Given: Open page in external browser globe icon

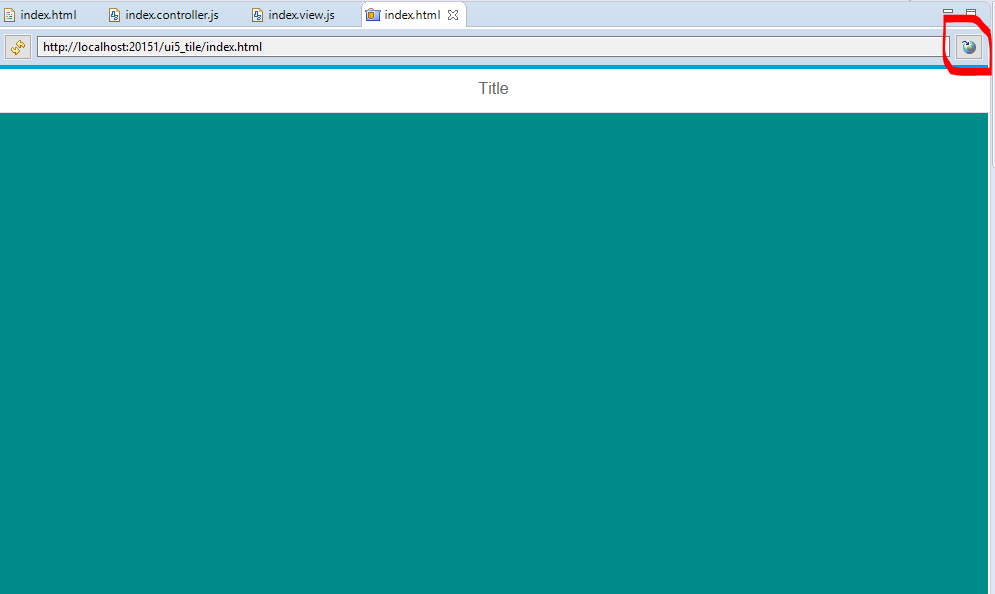Looking at the screenshot, I should 968,47.
